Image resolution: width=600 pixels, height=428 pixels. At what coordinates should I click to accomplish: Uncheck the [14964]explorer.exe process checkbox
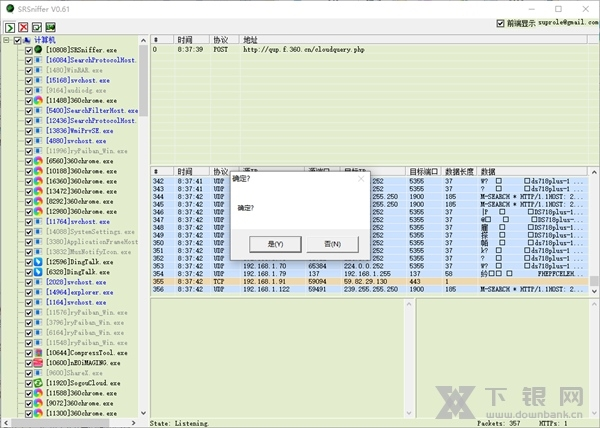pos(29,292)
